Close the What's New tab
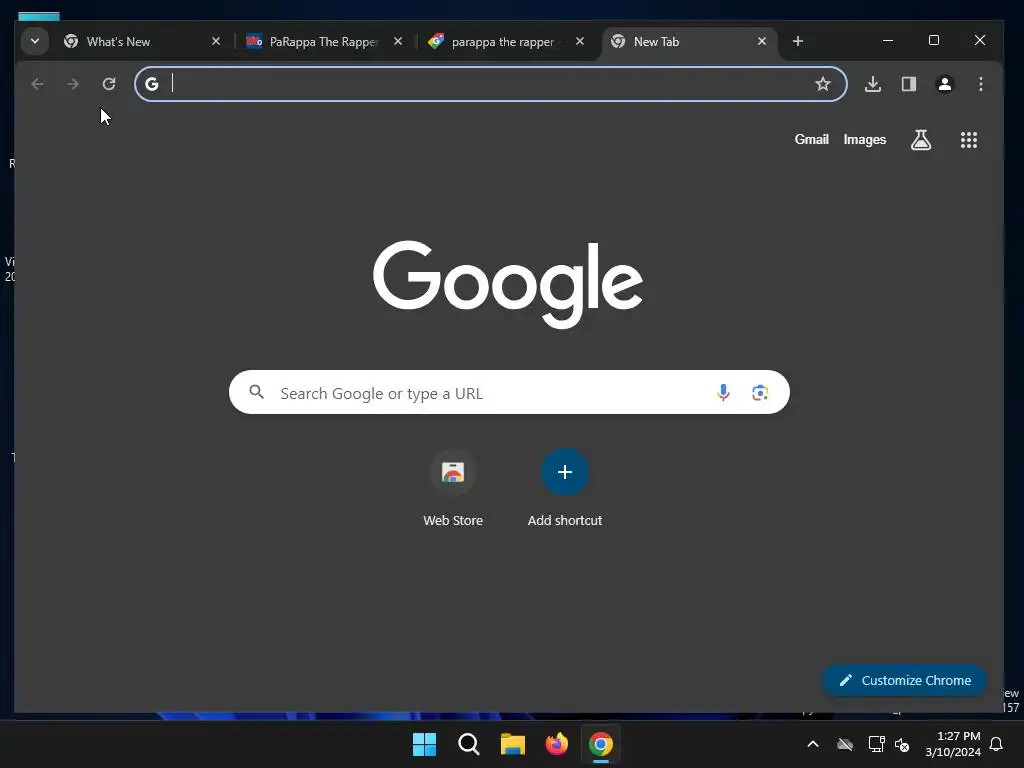 click(216, 41)
